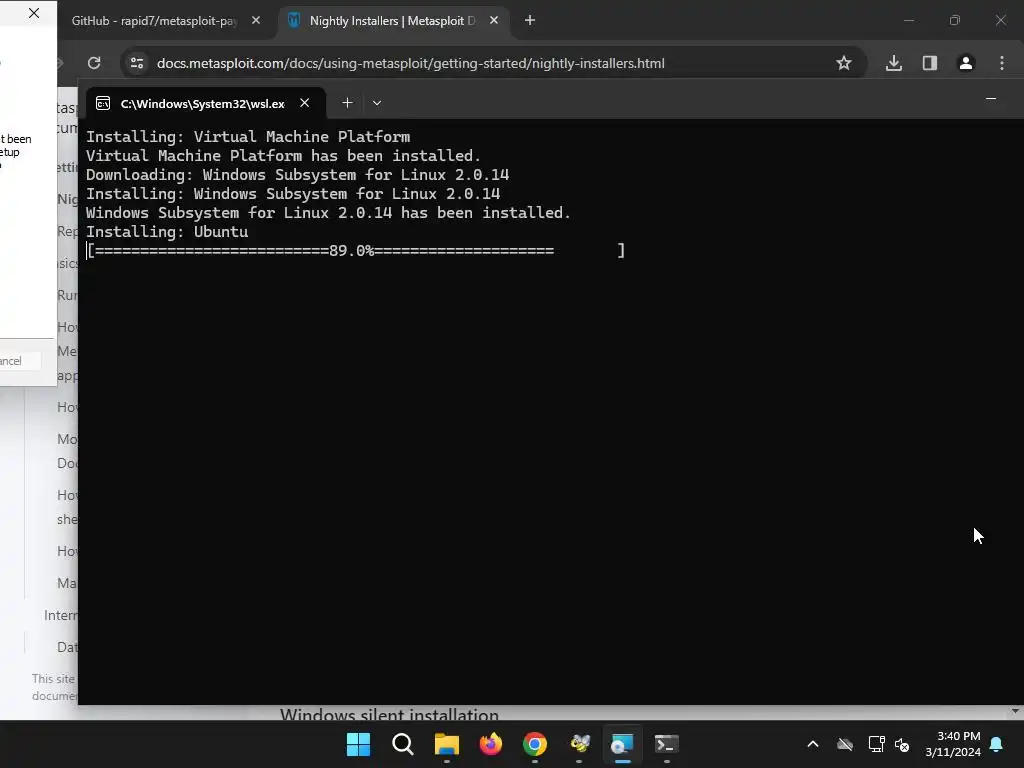Open Chrome profile avatar menu

966,63
